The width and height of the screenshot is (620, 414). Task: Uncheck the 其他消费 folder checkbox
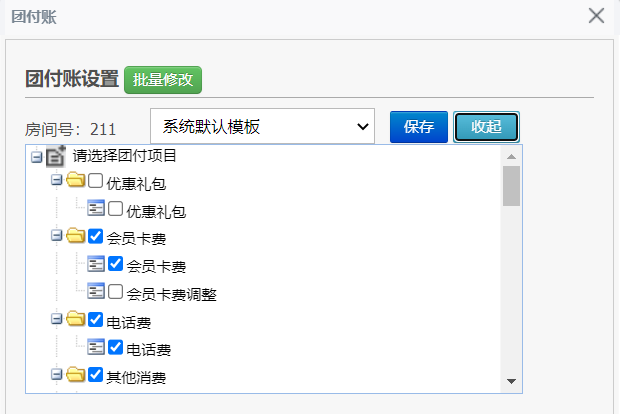[x=95, y=374]
